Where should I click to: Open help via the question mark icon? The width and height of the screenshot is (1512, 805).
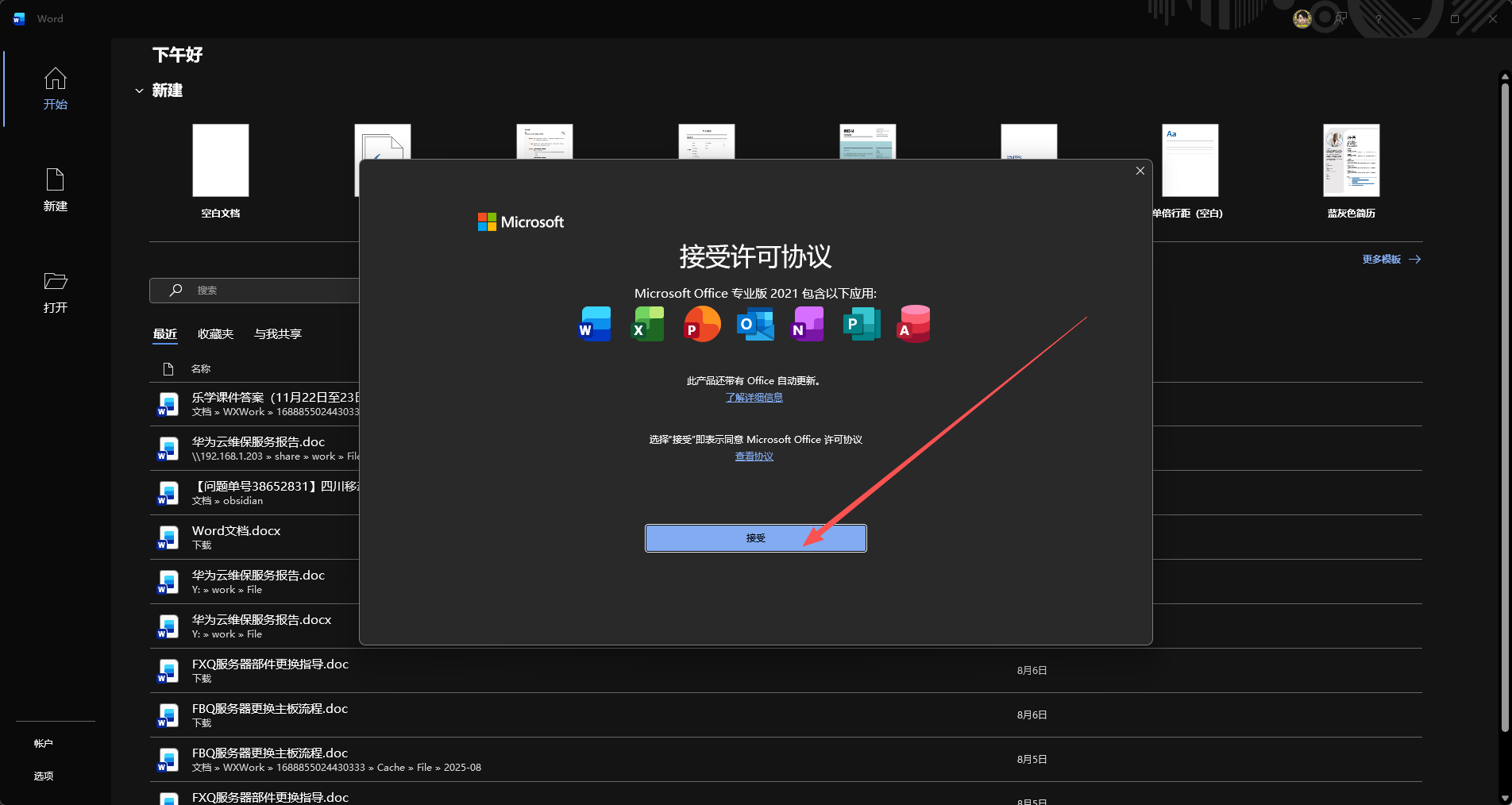click(x=1378, y=18)
